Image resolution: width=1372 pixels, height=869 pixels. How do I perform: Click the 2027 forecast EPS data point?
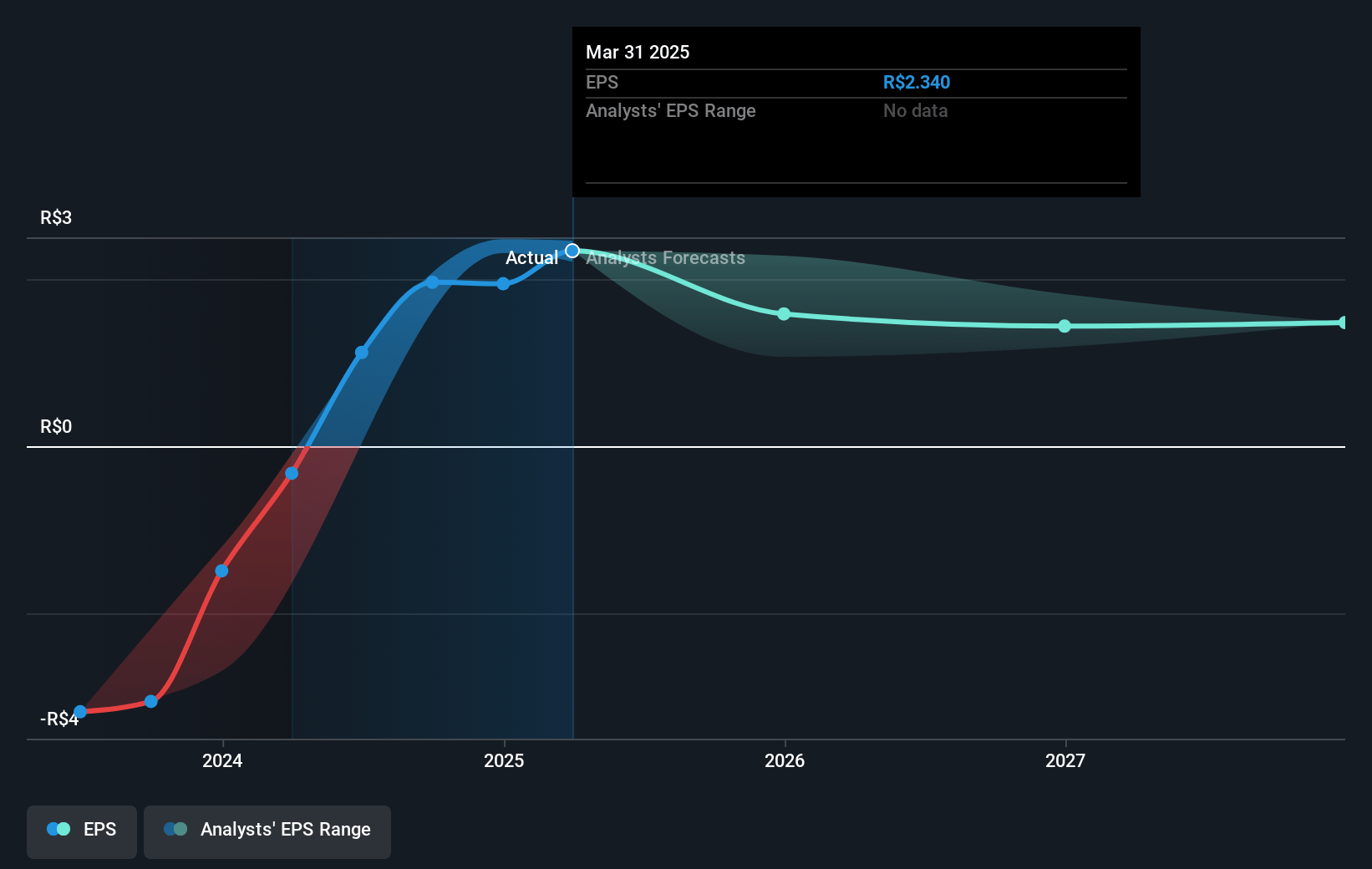tap(1065, 326)
